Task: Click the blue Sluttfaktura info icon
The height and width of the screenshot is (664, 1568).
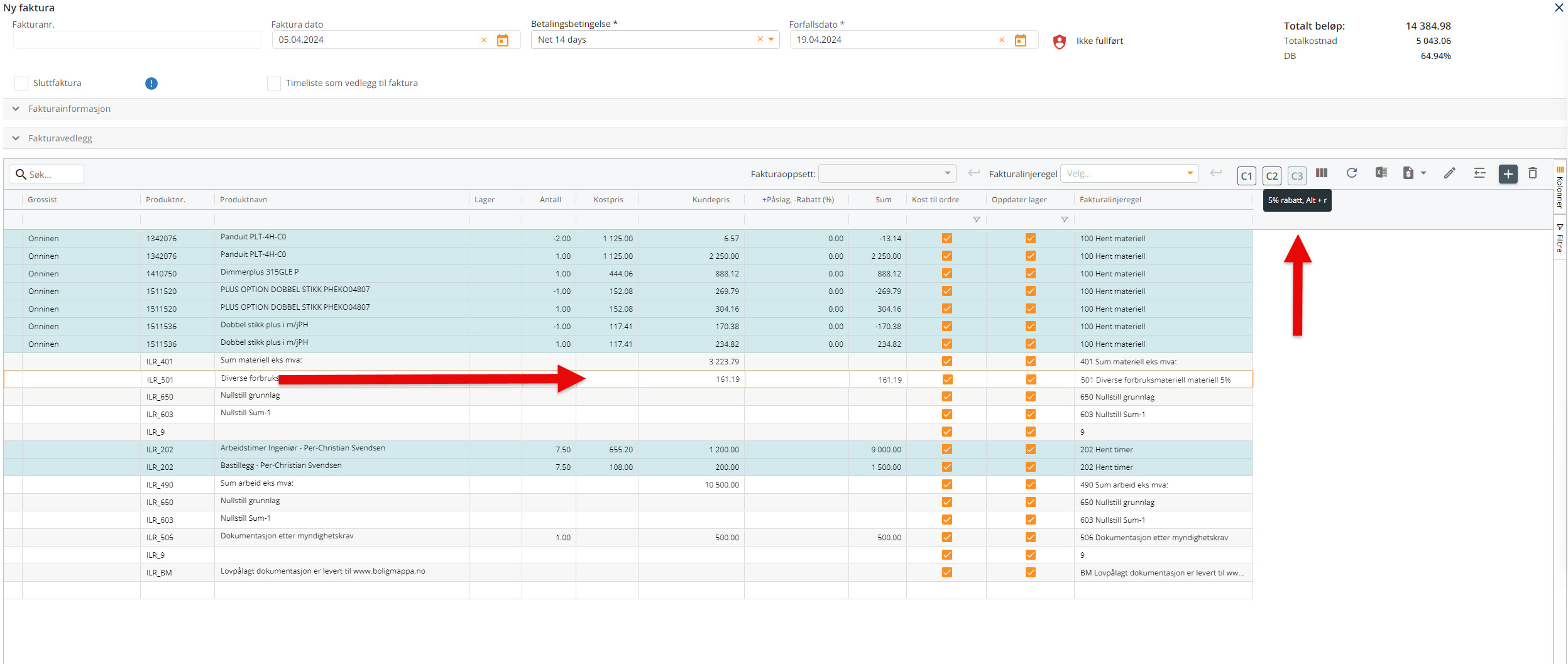Action: [151, 84]
